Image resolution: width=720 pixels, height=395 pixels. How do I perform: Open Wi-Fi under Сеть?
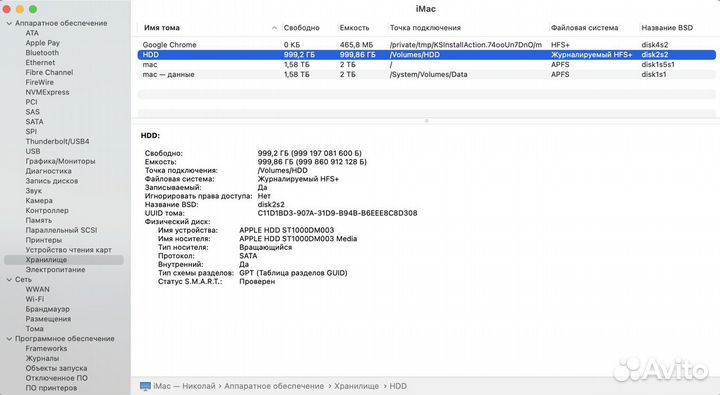[x=35, y=299]
